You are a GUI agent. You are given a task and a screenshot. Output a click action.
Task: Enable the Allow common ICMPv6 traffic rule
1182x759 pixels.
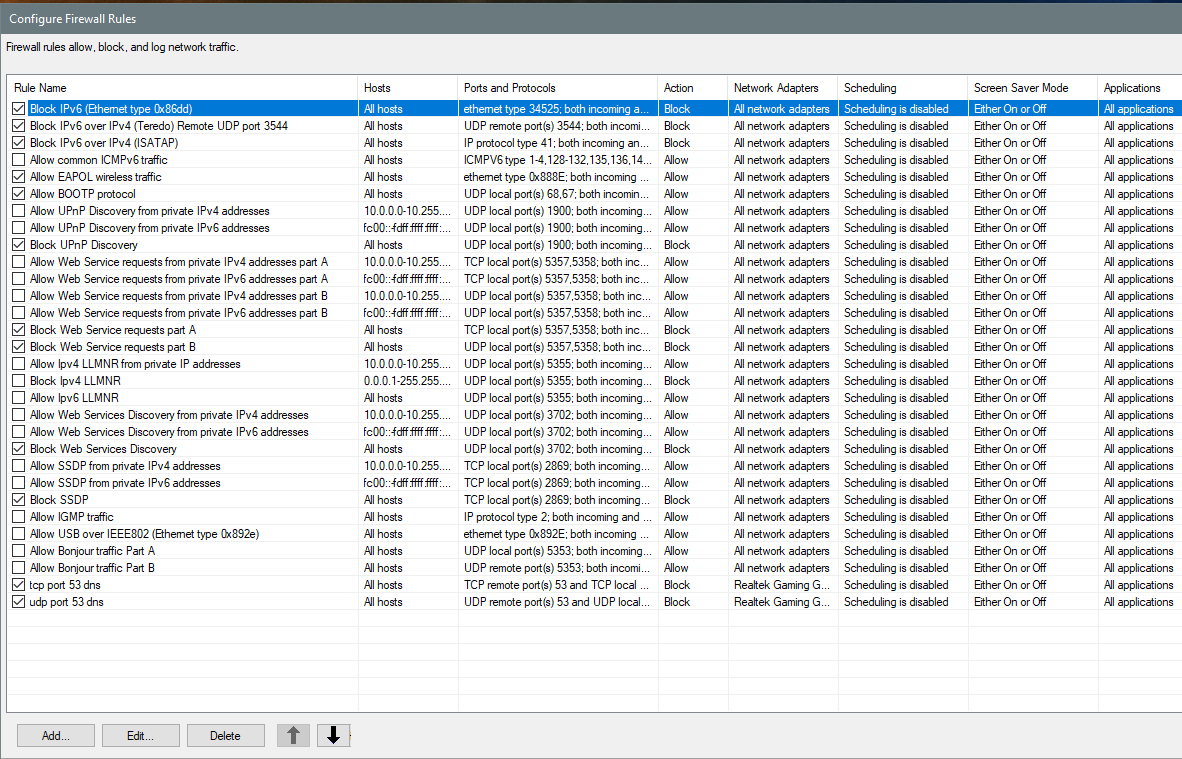pos(19,160)
